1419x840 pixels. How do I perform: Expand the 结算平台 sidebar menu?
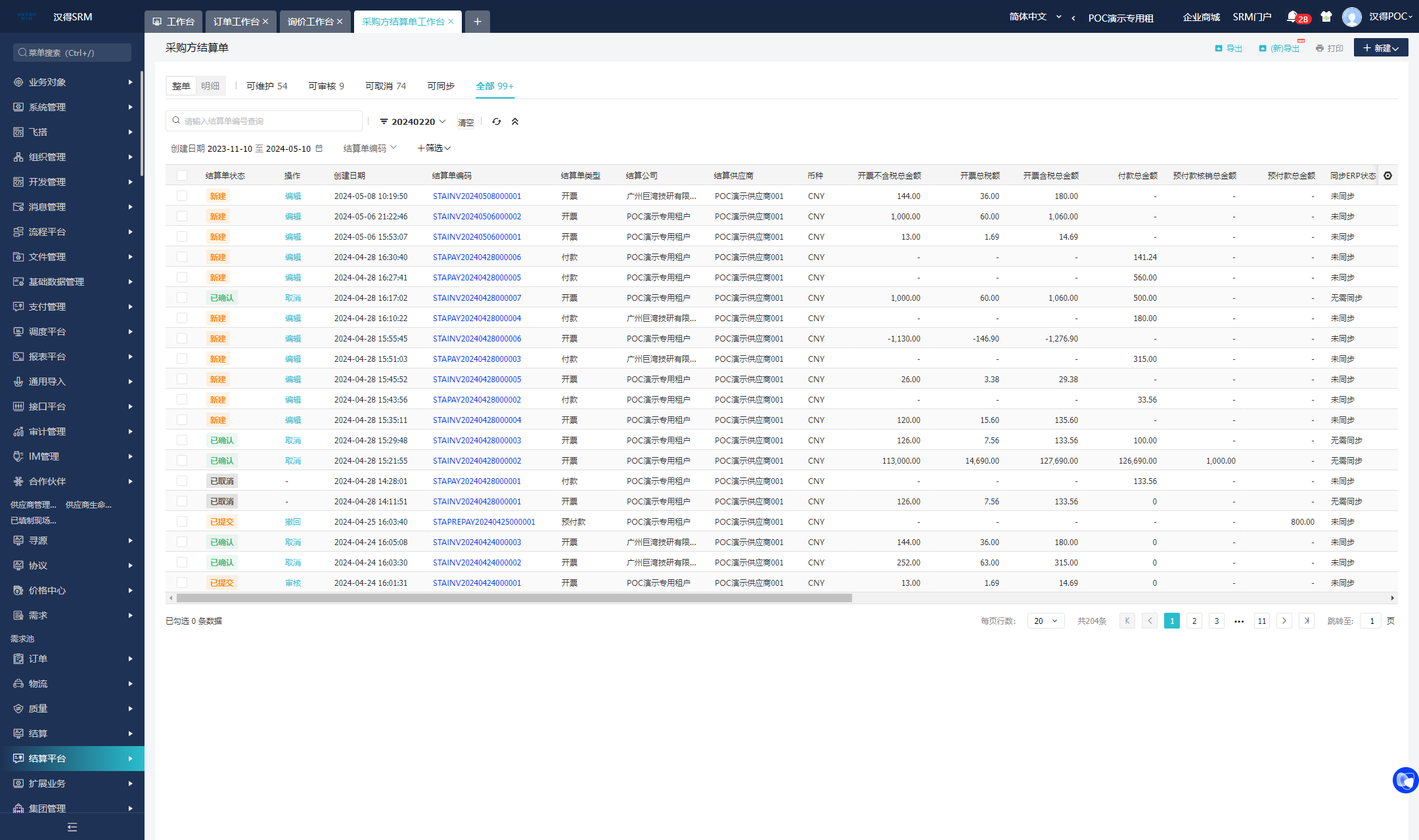72,759
